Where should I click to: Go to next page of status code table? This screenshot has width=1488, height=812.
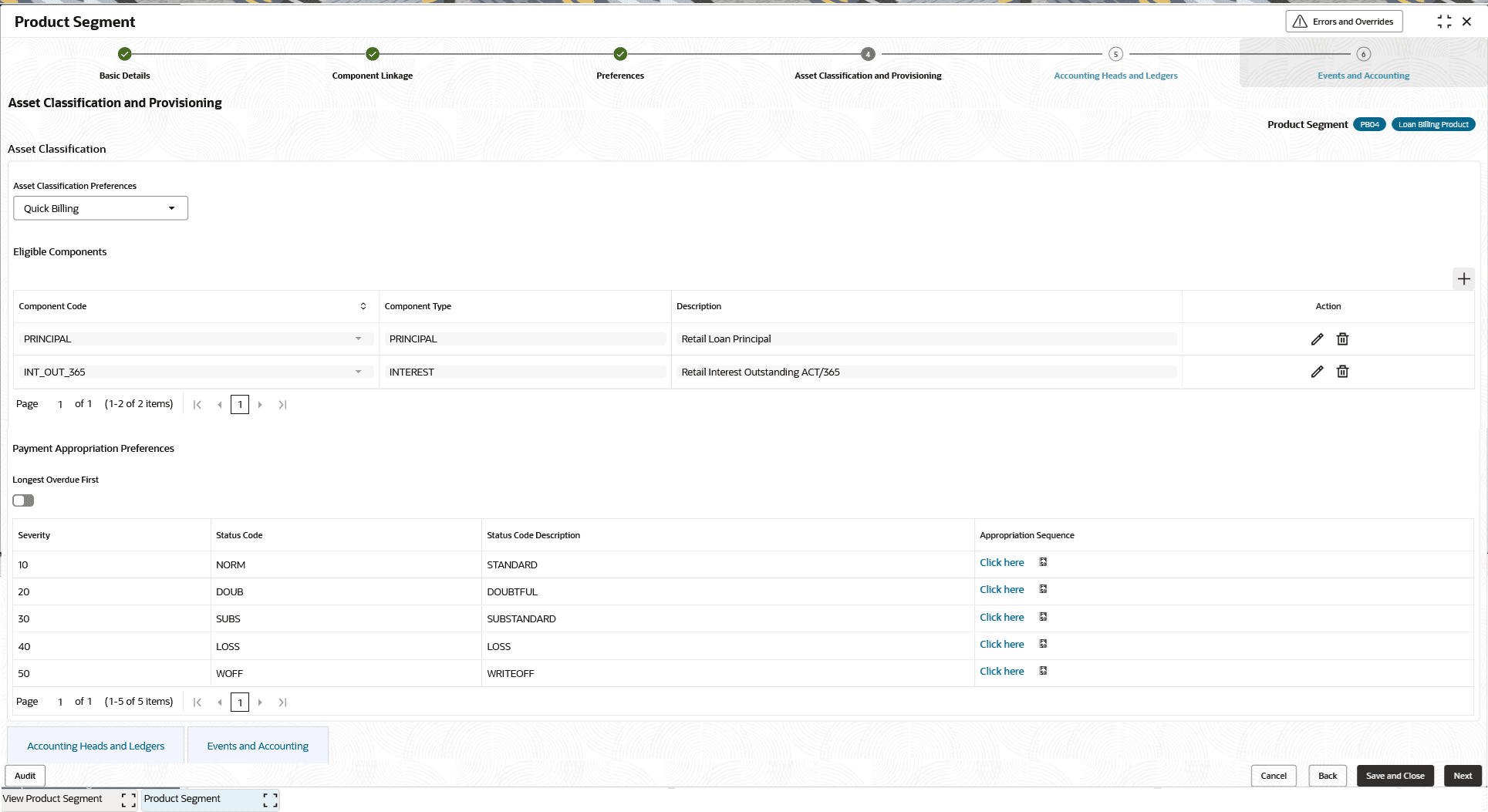pos(260,702)
